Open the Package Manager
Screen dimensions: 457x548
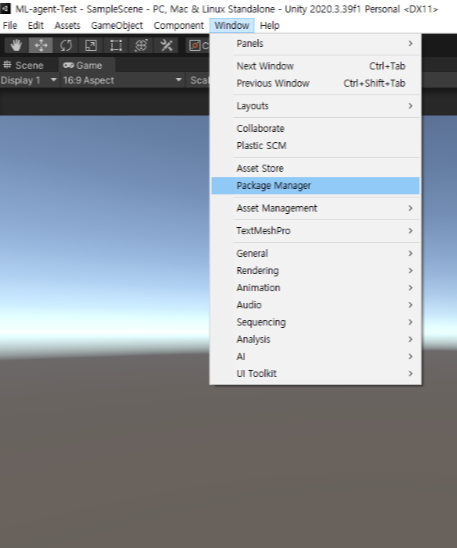[x=315, y=186]
